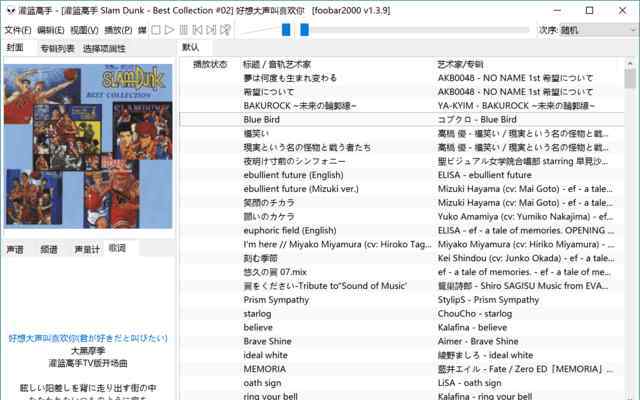The image size is (640, 400).
Task: Select the Tribute to 'Sound of Music' track
Action: [325, 286]
